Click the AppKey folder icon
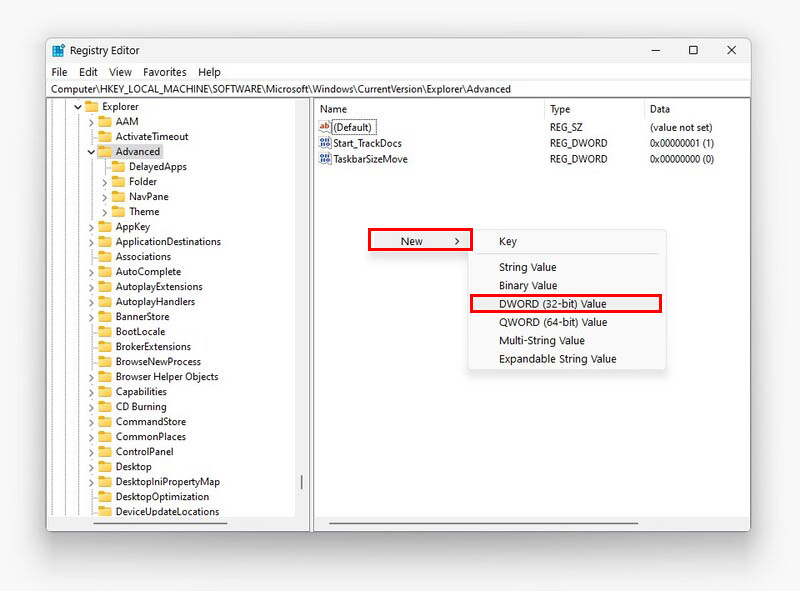The height and width of the screenshot is (591, 800). (x=105, y=227)
